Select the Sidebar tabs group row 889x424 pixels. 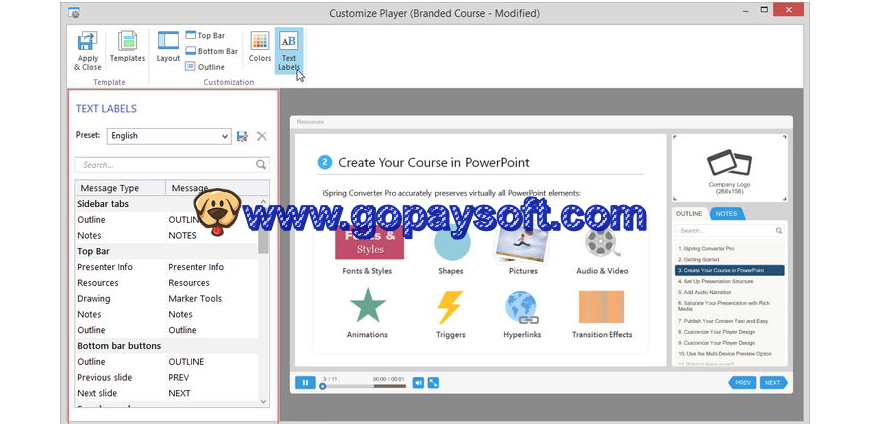tap(167, 203)
